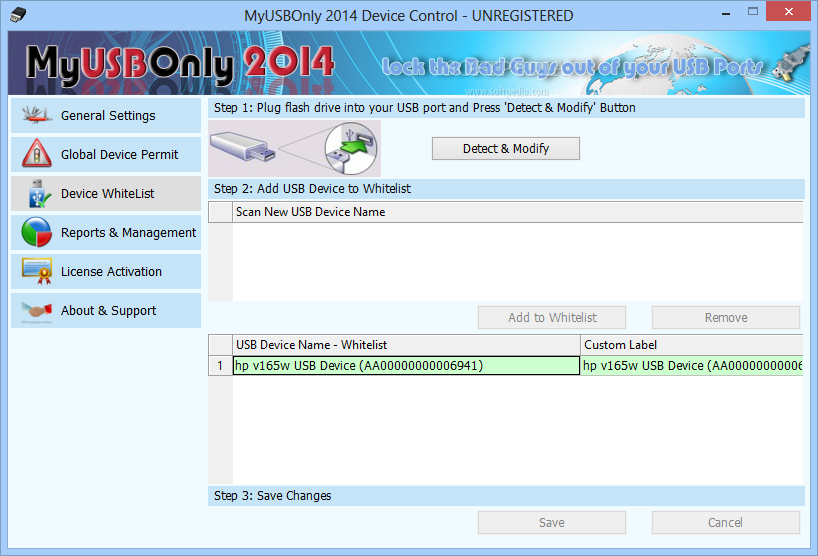Click row number 1 header in whitelist
The width and height of the screenshot is (818, 556).
point(220,366)
